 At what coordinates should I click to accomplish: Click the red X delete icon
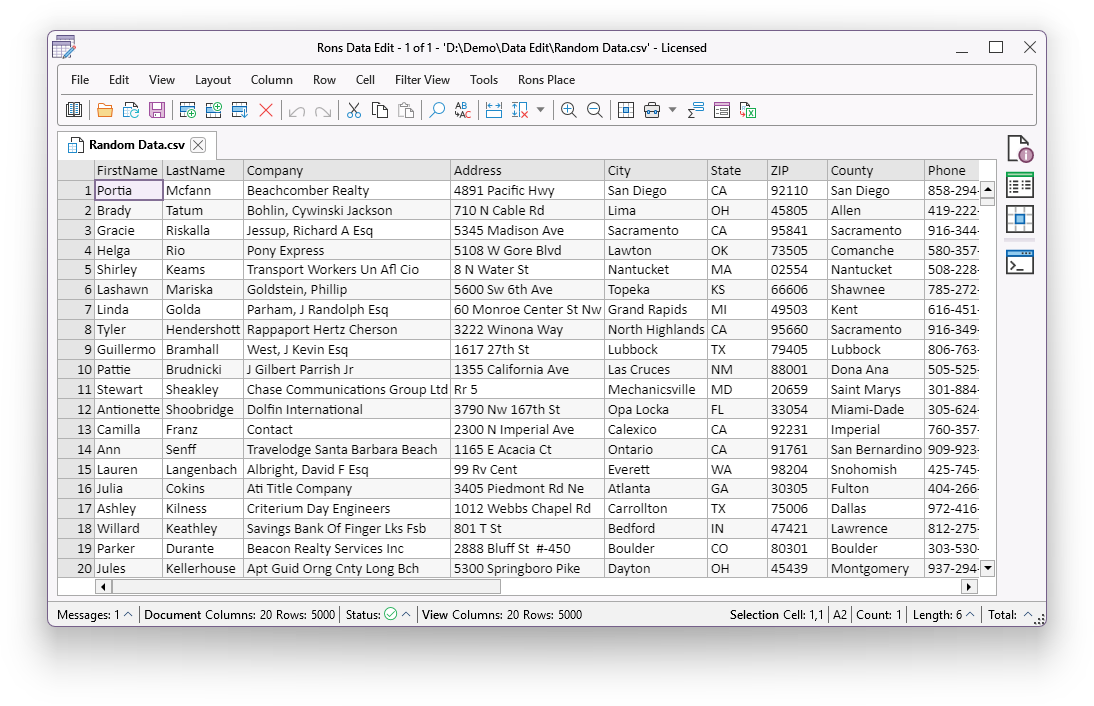[266, 110]
